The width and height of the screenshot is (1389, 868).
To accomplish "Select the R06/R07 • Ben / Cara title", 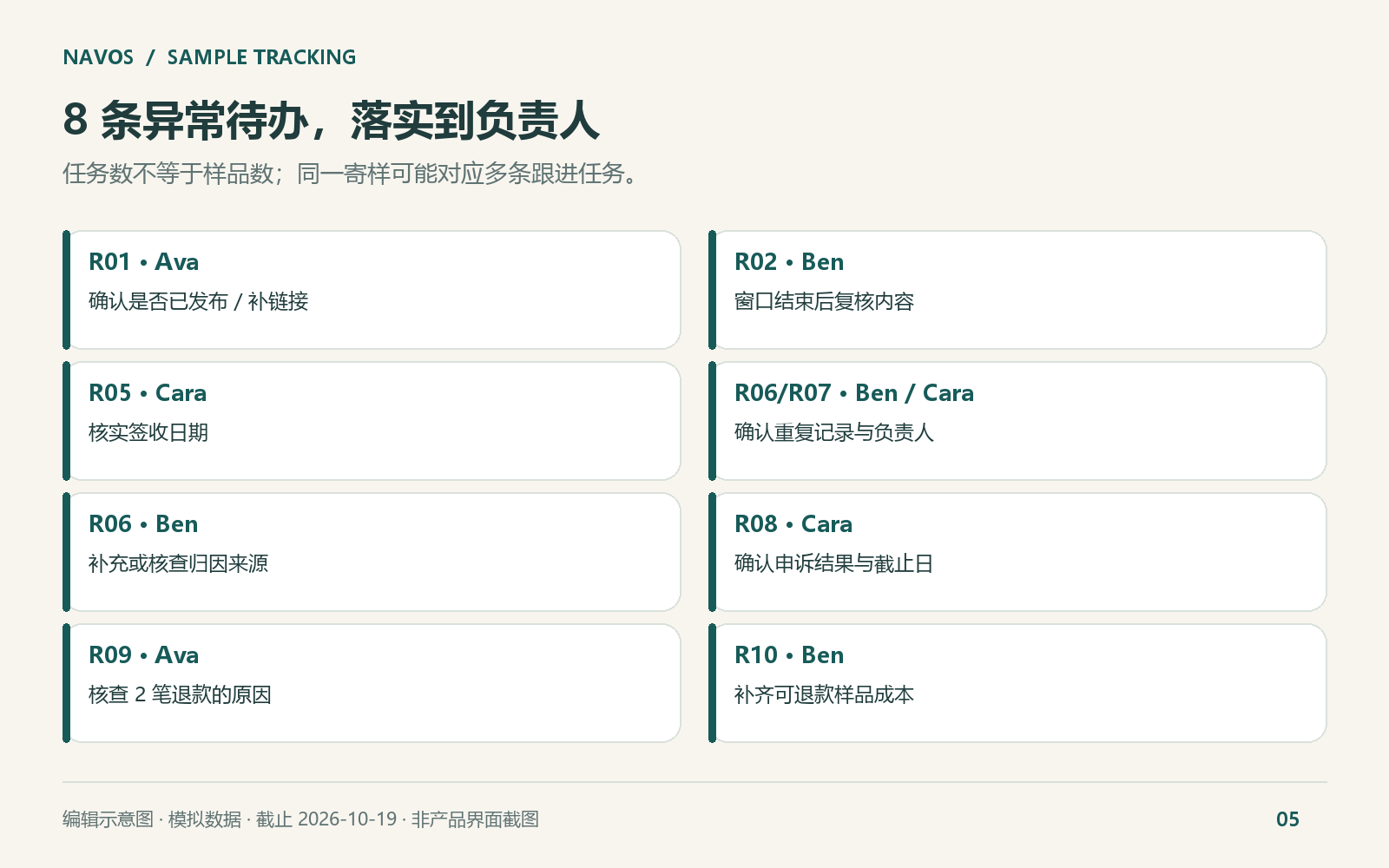I will point(854,393).
